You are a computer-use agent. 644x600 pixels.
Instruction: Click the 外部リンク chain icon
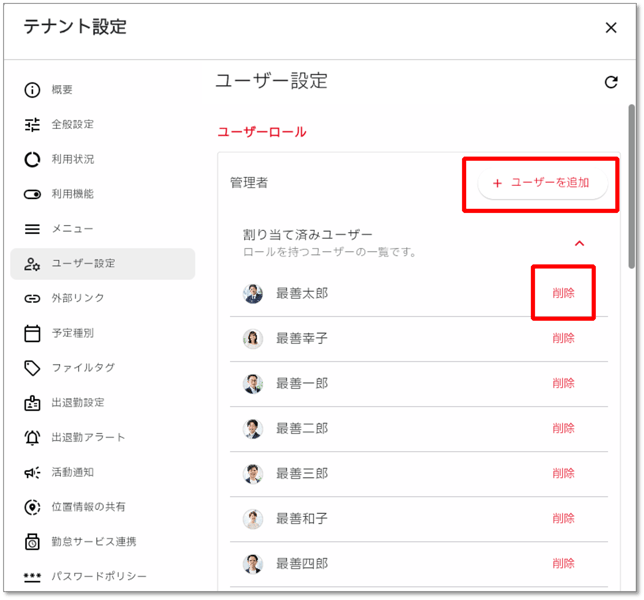pyautogui.click(x=32, y=298)
